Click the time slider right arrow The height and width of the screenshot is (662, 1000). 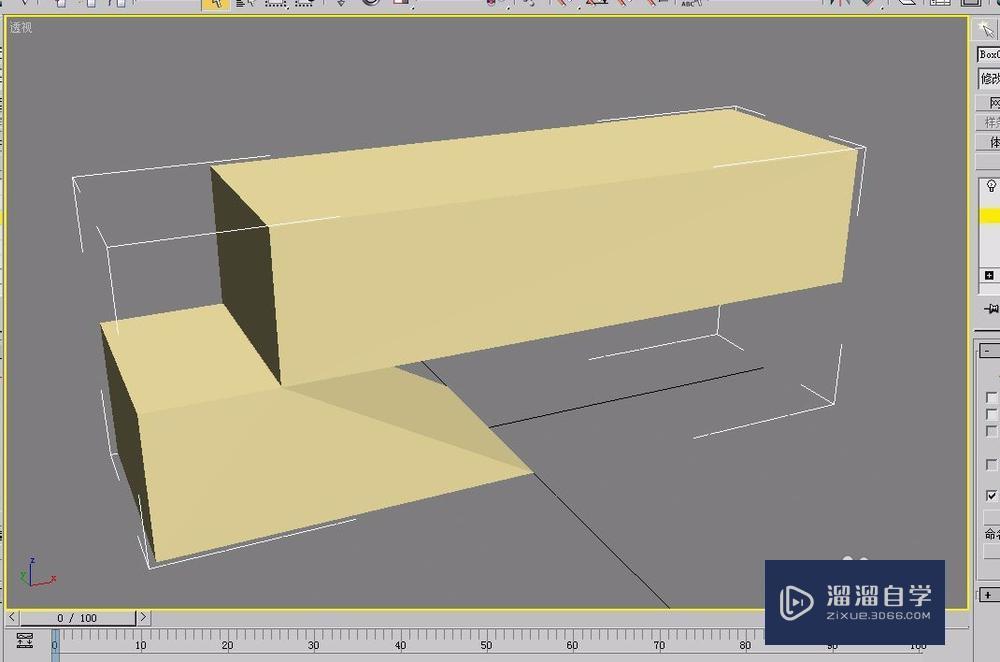(x=144, y=618)
